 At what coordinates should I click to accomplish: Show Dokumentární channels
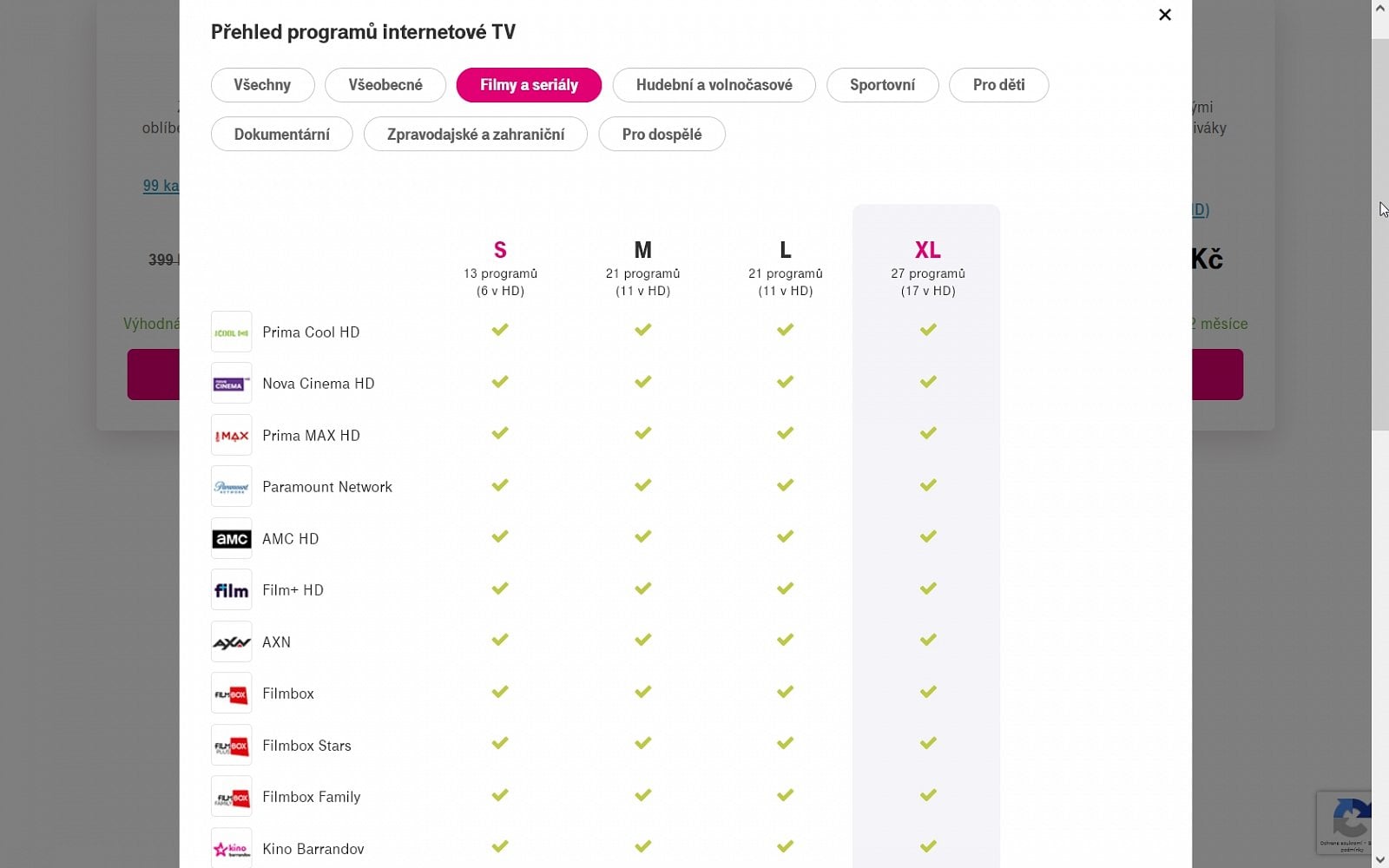281,135
